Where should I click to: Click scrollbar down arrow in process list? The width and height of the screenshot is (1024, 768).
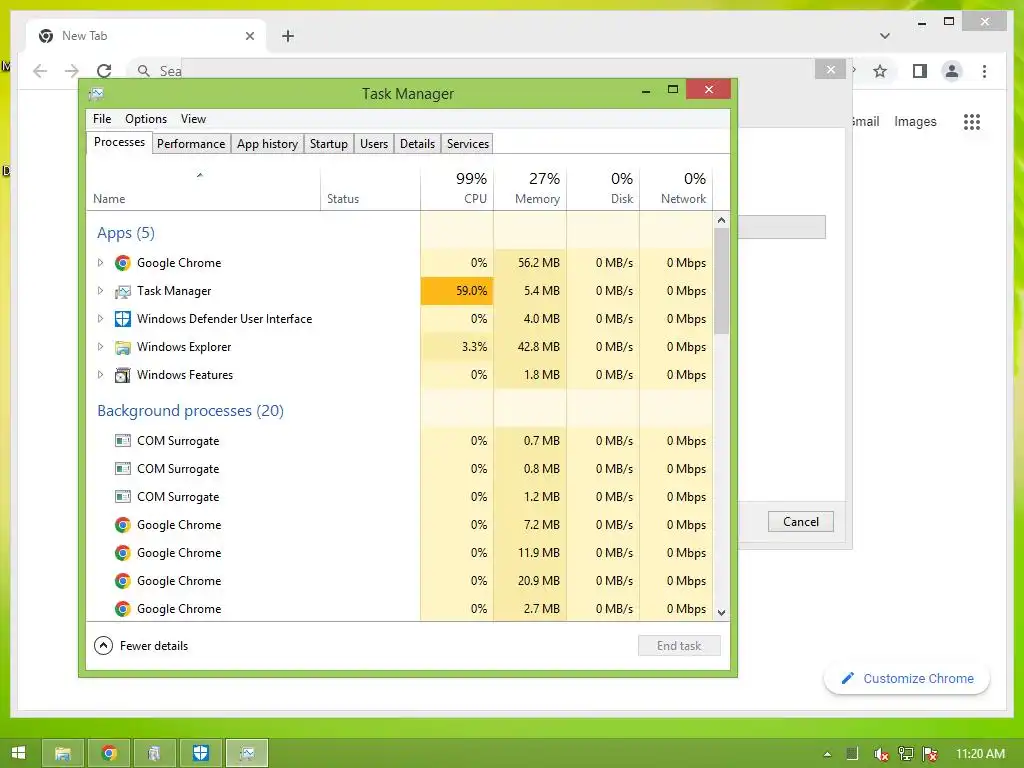coord(722,613)
